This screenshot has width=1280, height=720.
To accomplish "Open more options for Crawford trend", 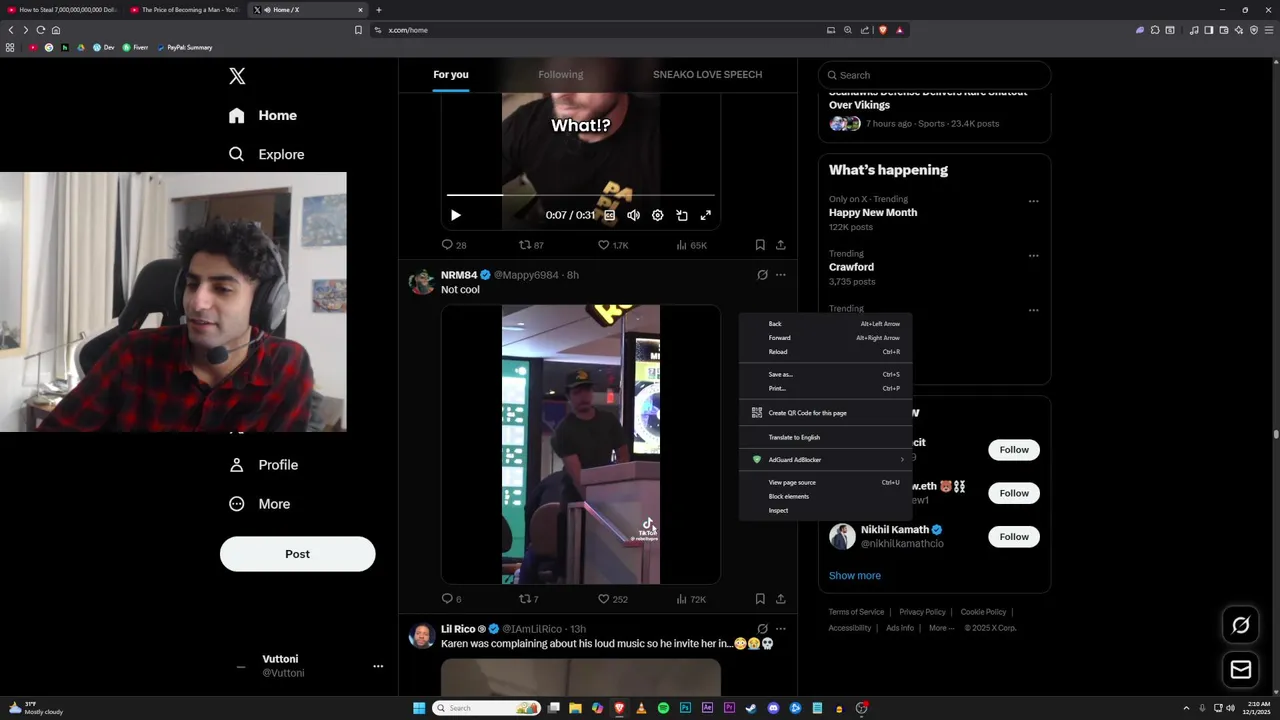I will (x=1033, y=256).
